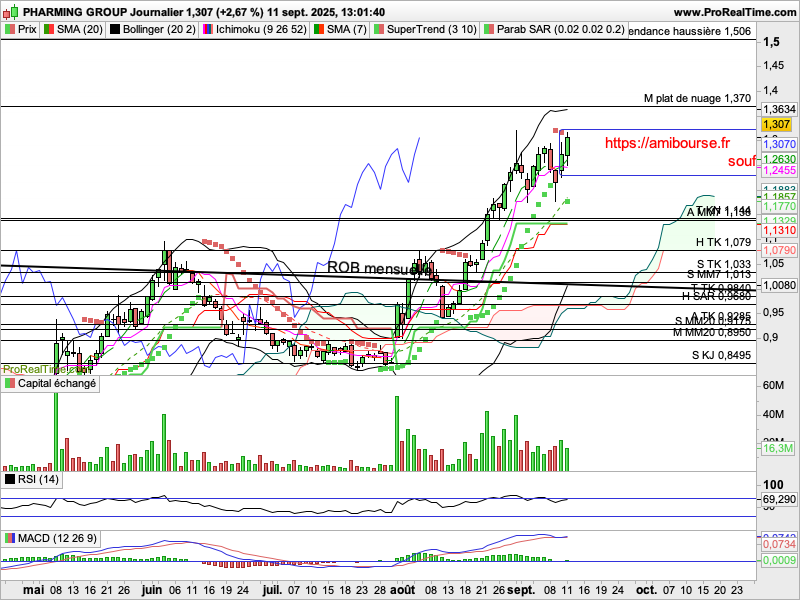Select the 'juin' month marker
The width and height of the screenshot is (800, 600).
pyautogui.click(x=153, y=590)
